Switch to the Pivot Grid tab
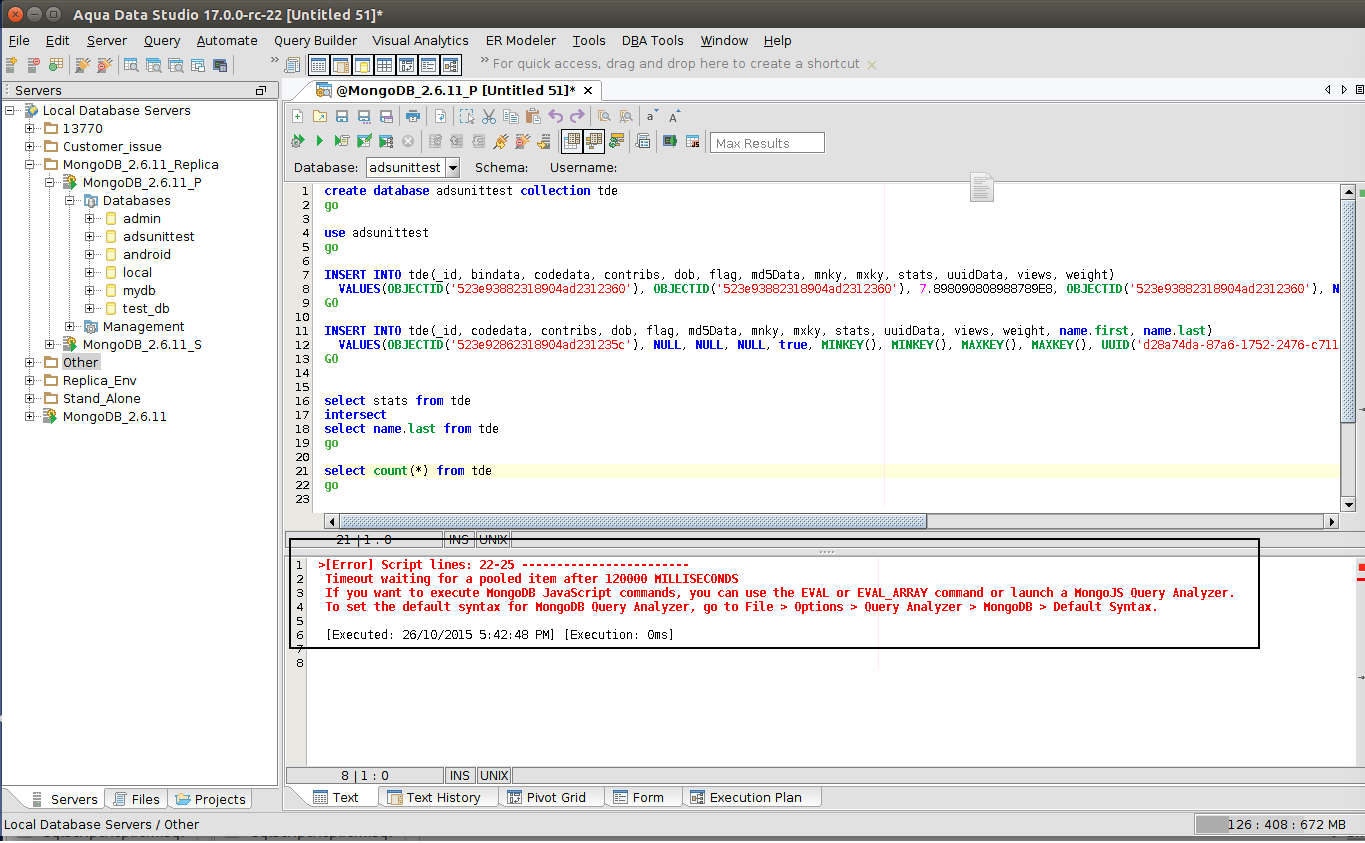Image resolution: width=1365 pixels, height=843 pixels. click(x=548, y=797)
